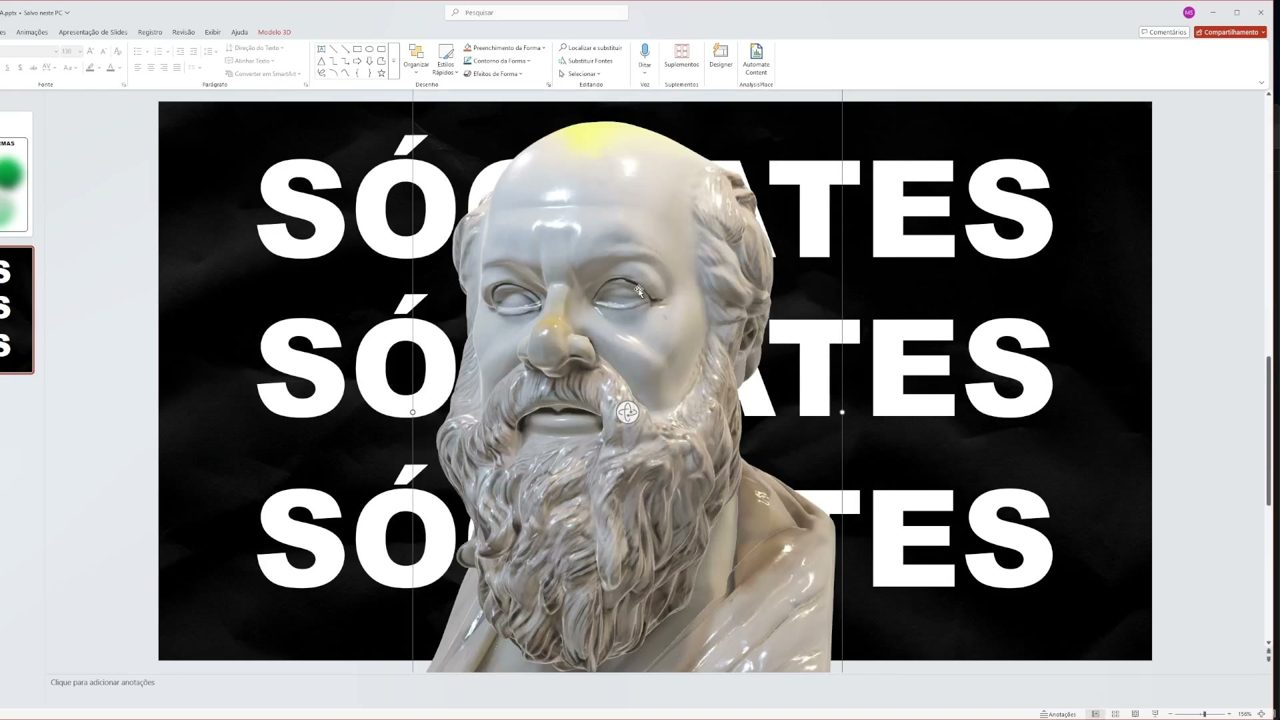Open the user account avatar
Viewport: 1280px width, 720px height.
click(x=1188, y=12)
